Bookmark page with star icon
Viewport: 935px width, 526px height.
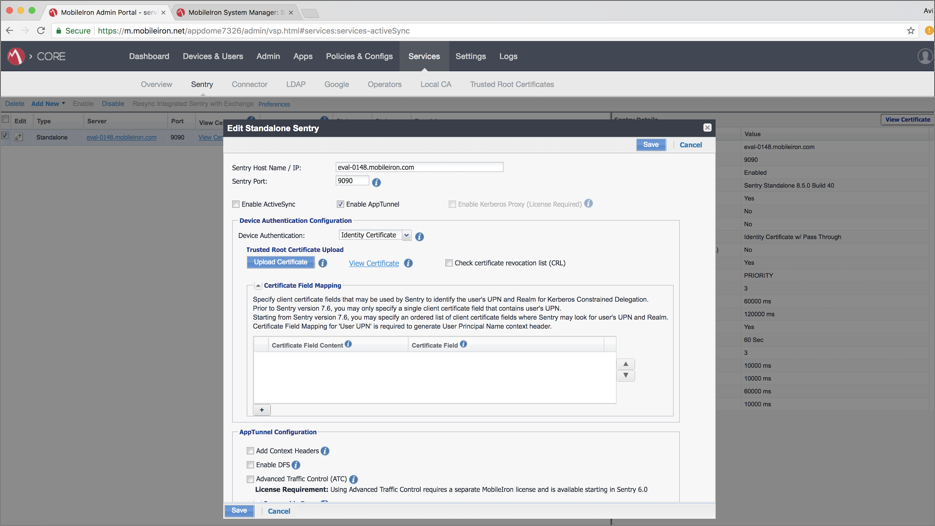pyautogui.click(x=911, y=30)
